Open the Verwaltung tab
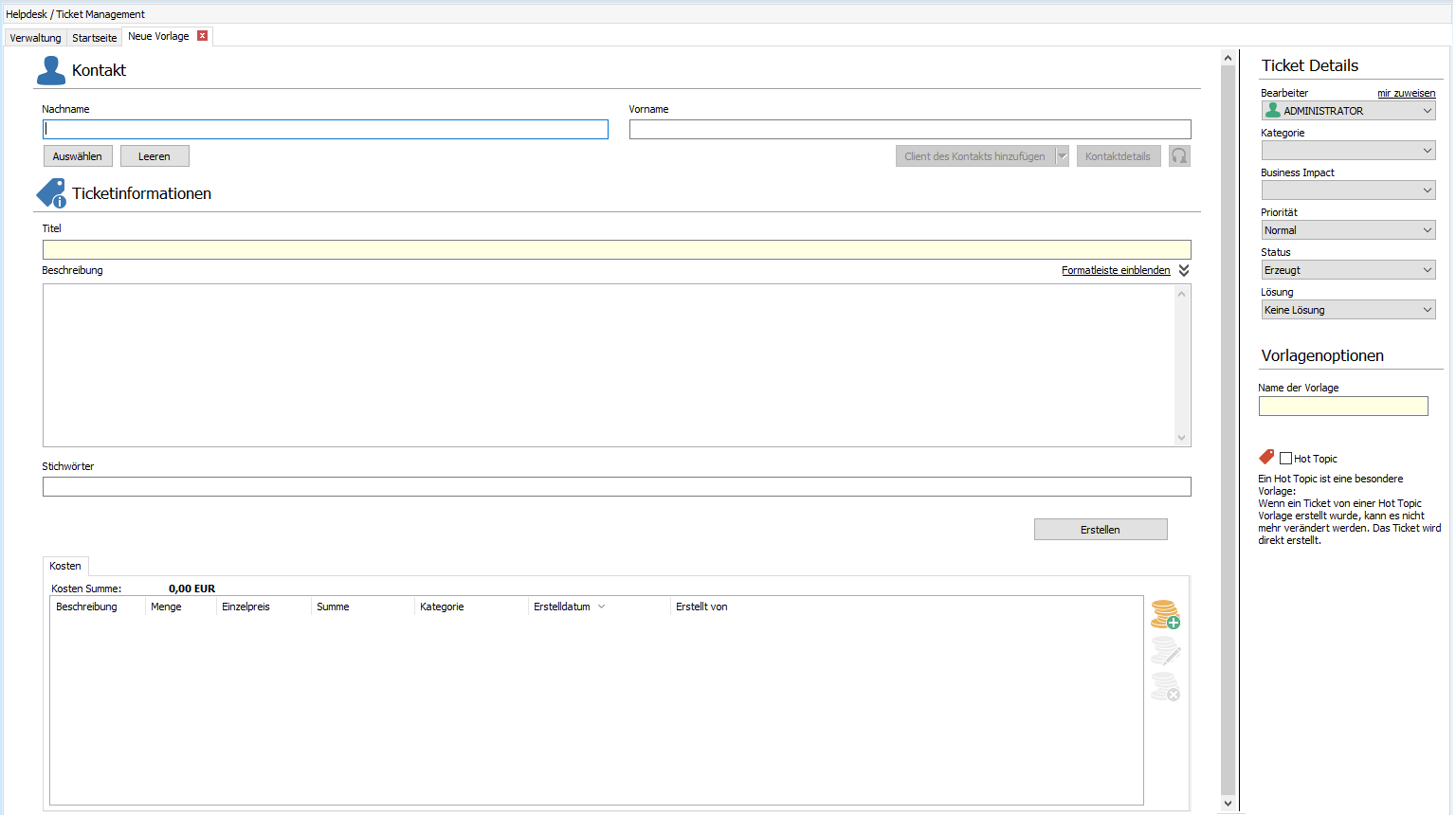Viewport: 1456px width, 815px height. click(35, 38)
